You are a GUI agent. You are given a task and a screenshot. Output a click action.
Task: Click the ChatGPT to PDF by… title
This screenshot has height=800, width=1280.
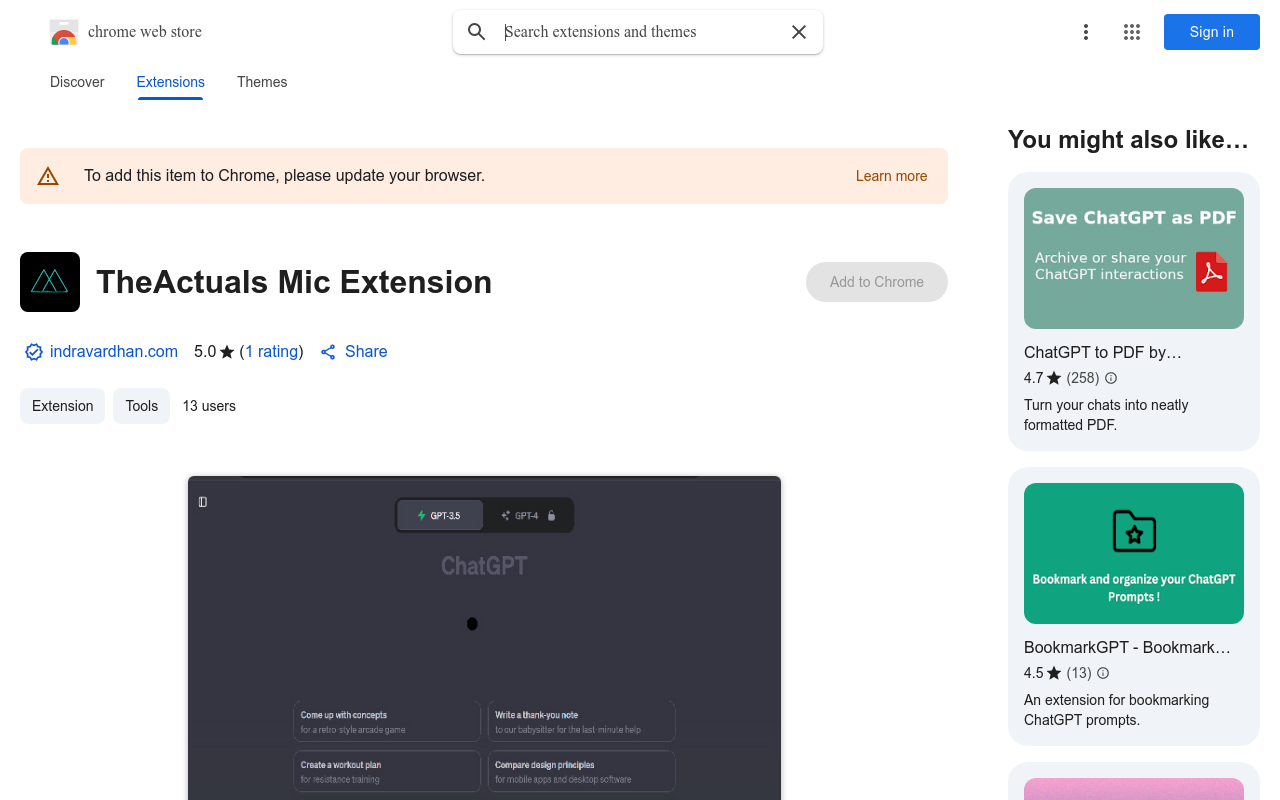click(1103, 353)
